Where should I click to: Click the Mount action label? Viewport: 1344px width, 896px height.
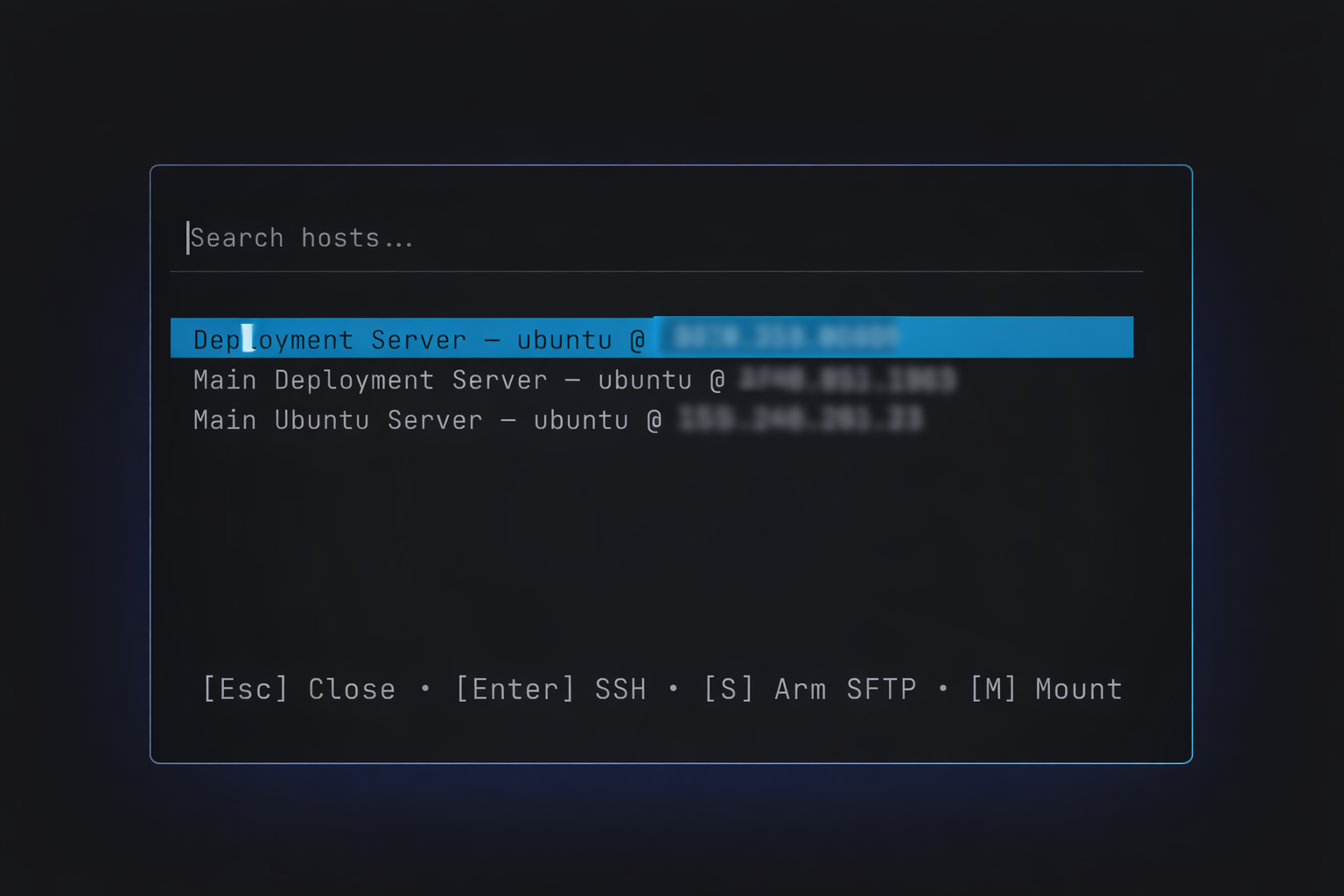tap(1078, 689)
